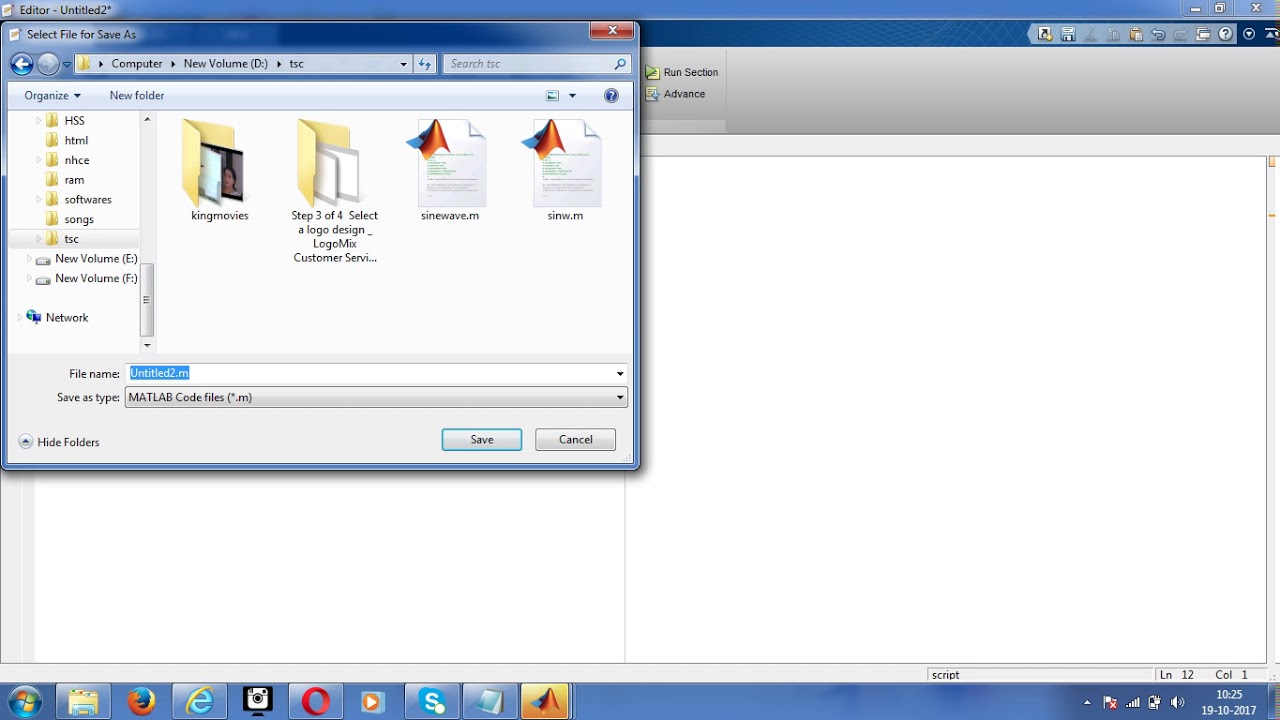Open Action Center flag icon
Image resolution: width=1280 pixels, height=720 pixels.
(1110, 702)
